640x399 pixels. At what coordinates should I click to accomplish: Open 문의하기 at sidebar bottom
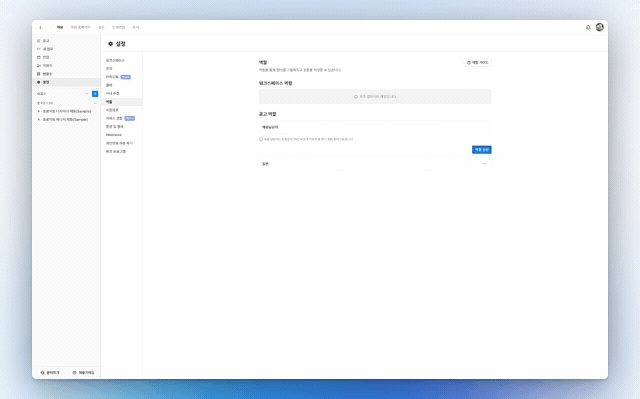point(50,373)
